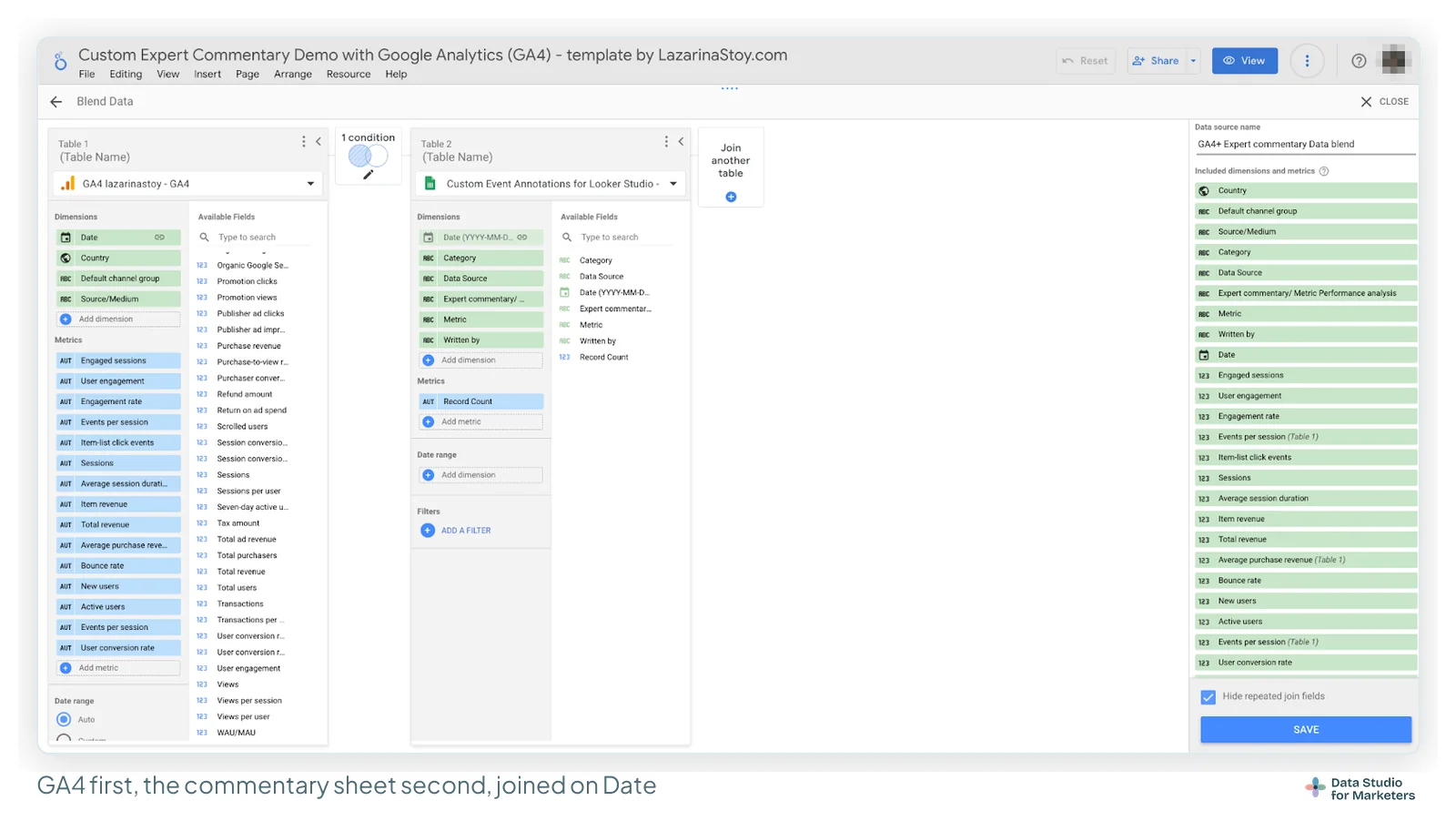
Task: Close the Blend Data panel
Action: point(1384,102)
